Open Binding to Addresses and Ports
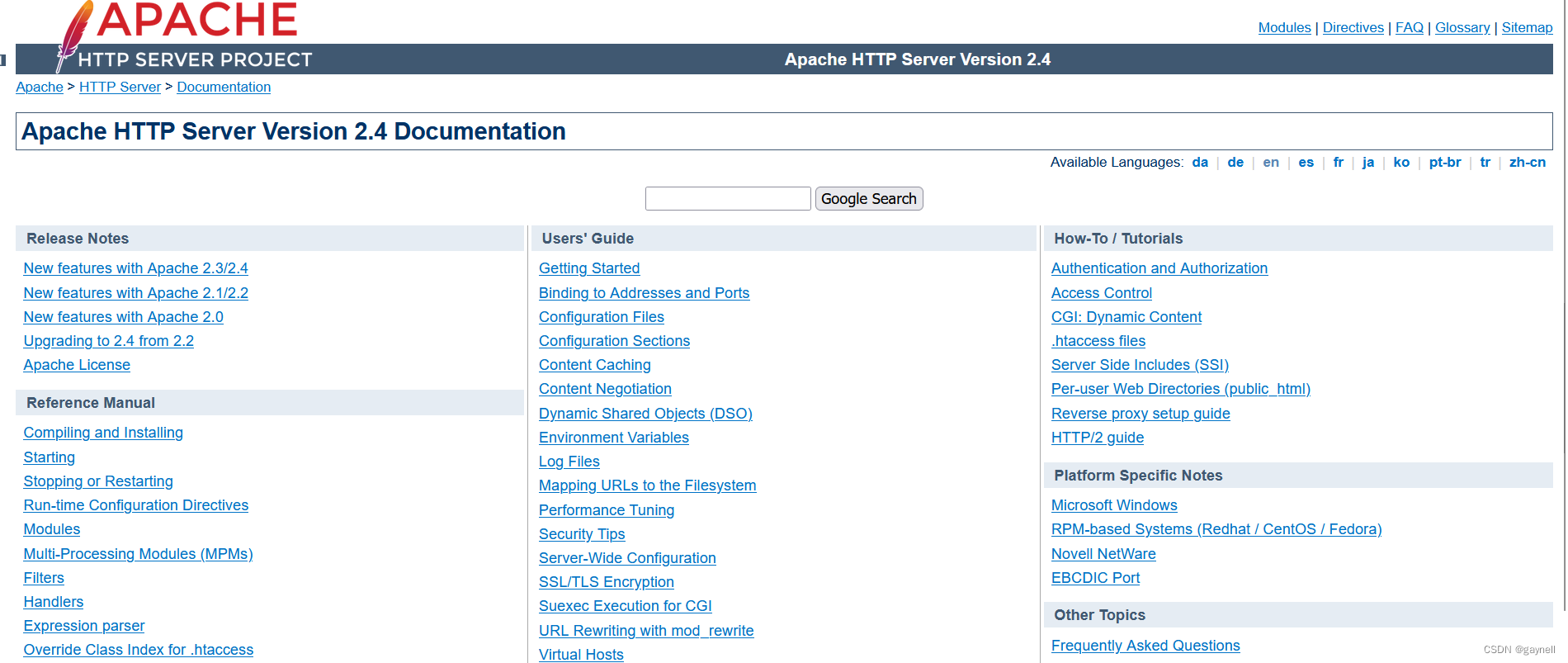The width and height of the screenshot is (1568, 663). pos(644,293)
